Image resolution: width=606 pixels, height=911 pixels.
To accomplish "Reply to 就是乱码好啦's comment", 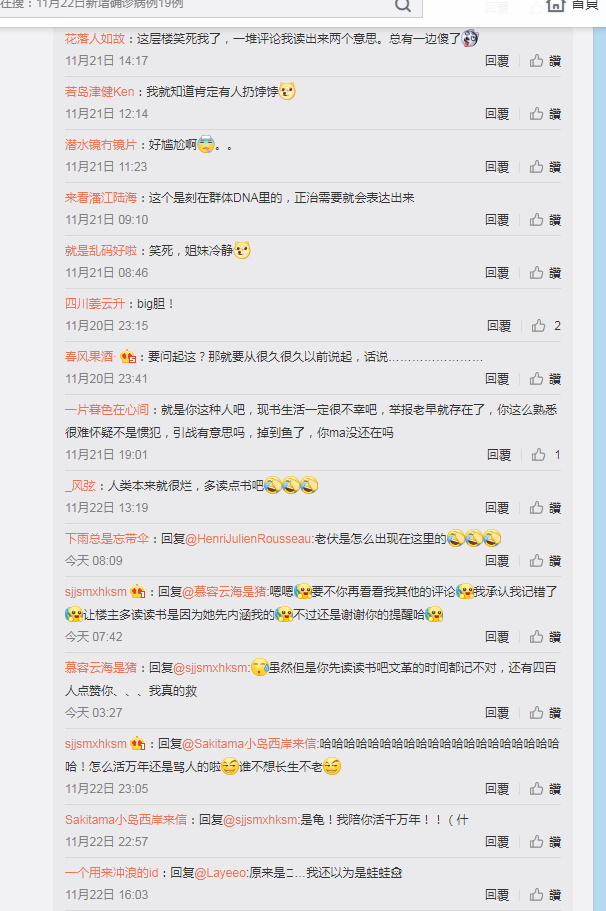I will pyautogui.click(x=497, y=273).
